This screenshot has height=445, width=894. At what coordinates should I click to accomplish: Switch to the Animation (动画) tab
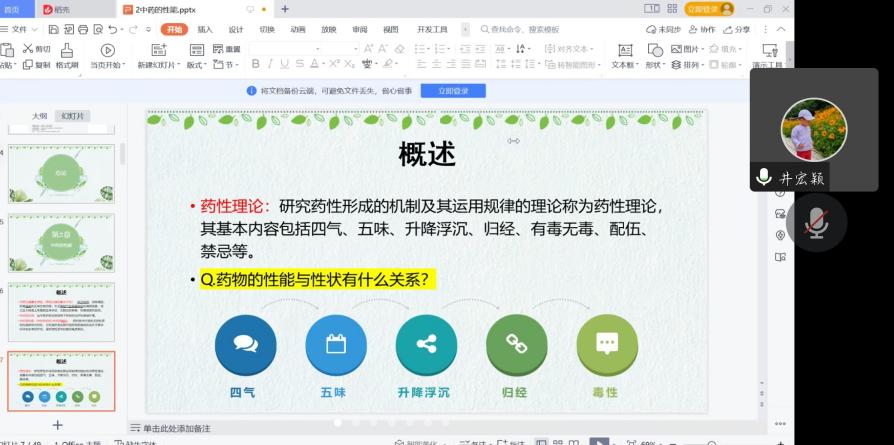[x=298, y=30]
